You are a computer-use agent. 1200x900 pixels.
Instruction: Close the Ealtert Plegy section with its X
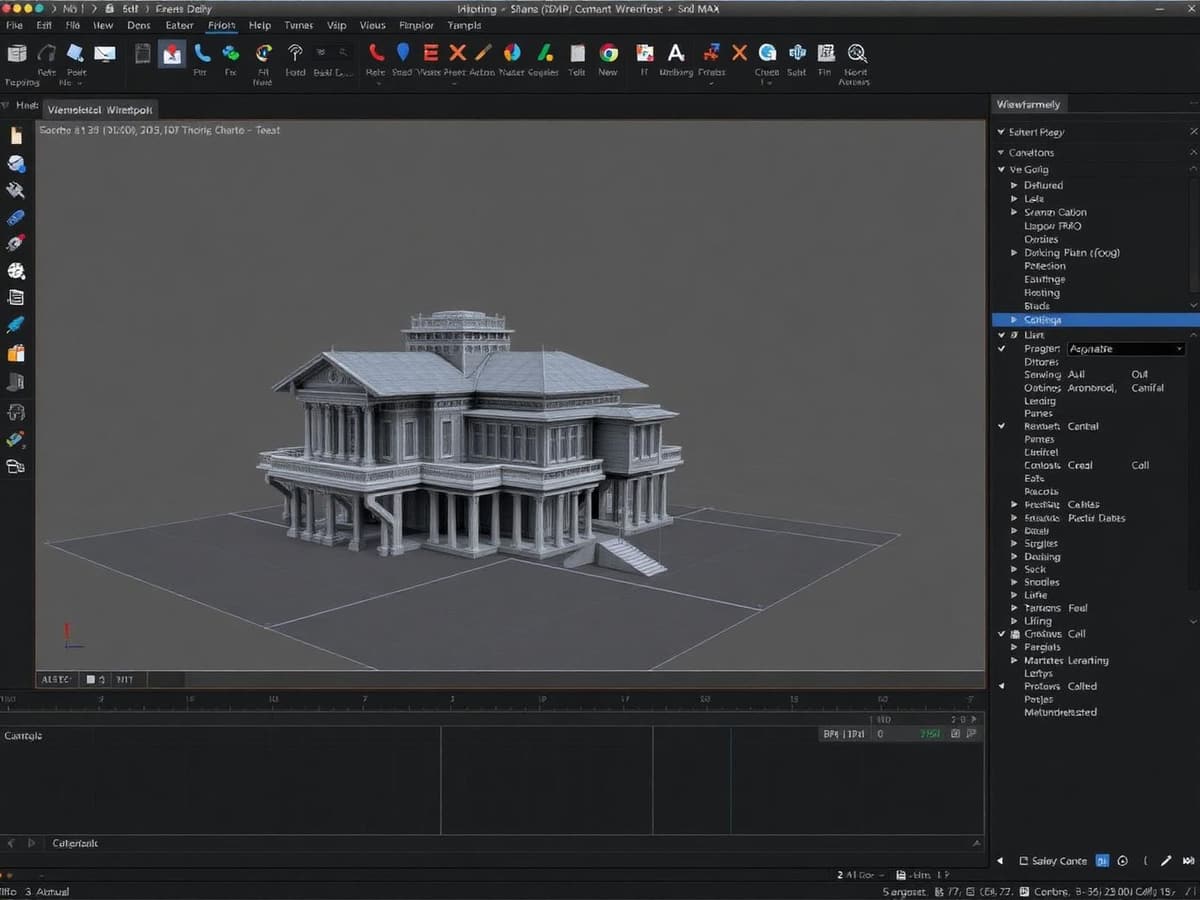(1192, 132)
